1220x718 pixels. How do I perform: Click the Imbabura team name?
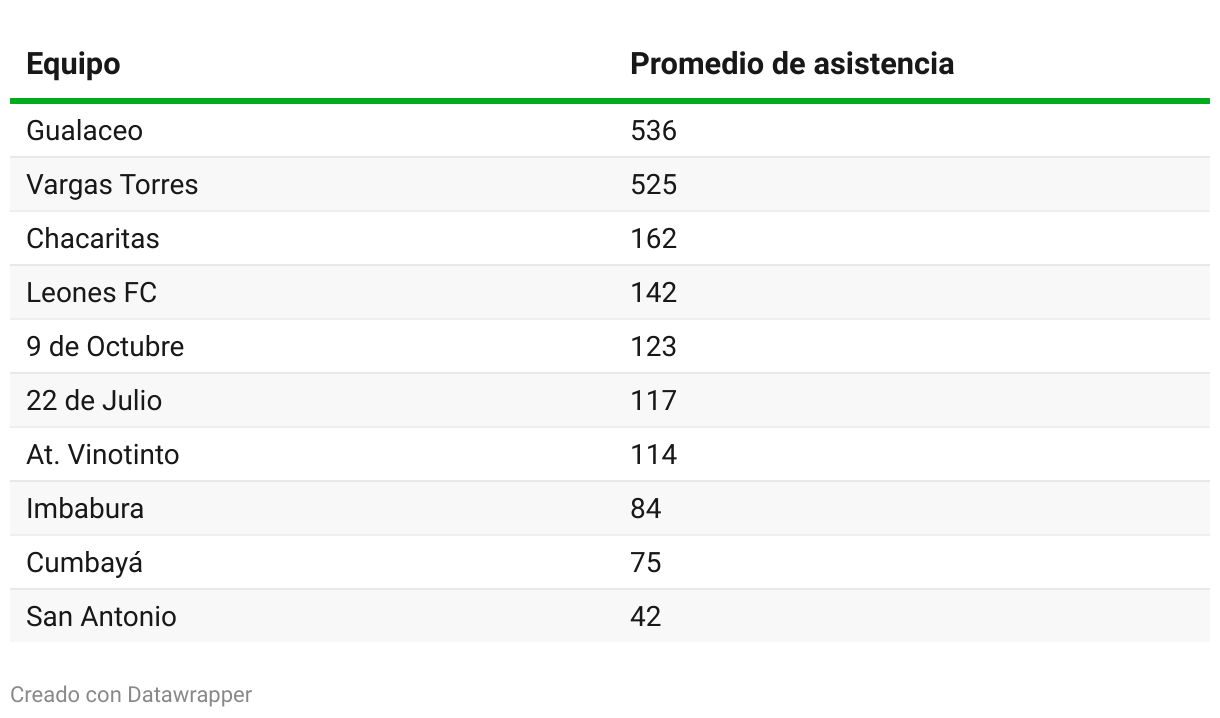pyautogui.click(x=85, y=509)
